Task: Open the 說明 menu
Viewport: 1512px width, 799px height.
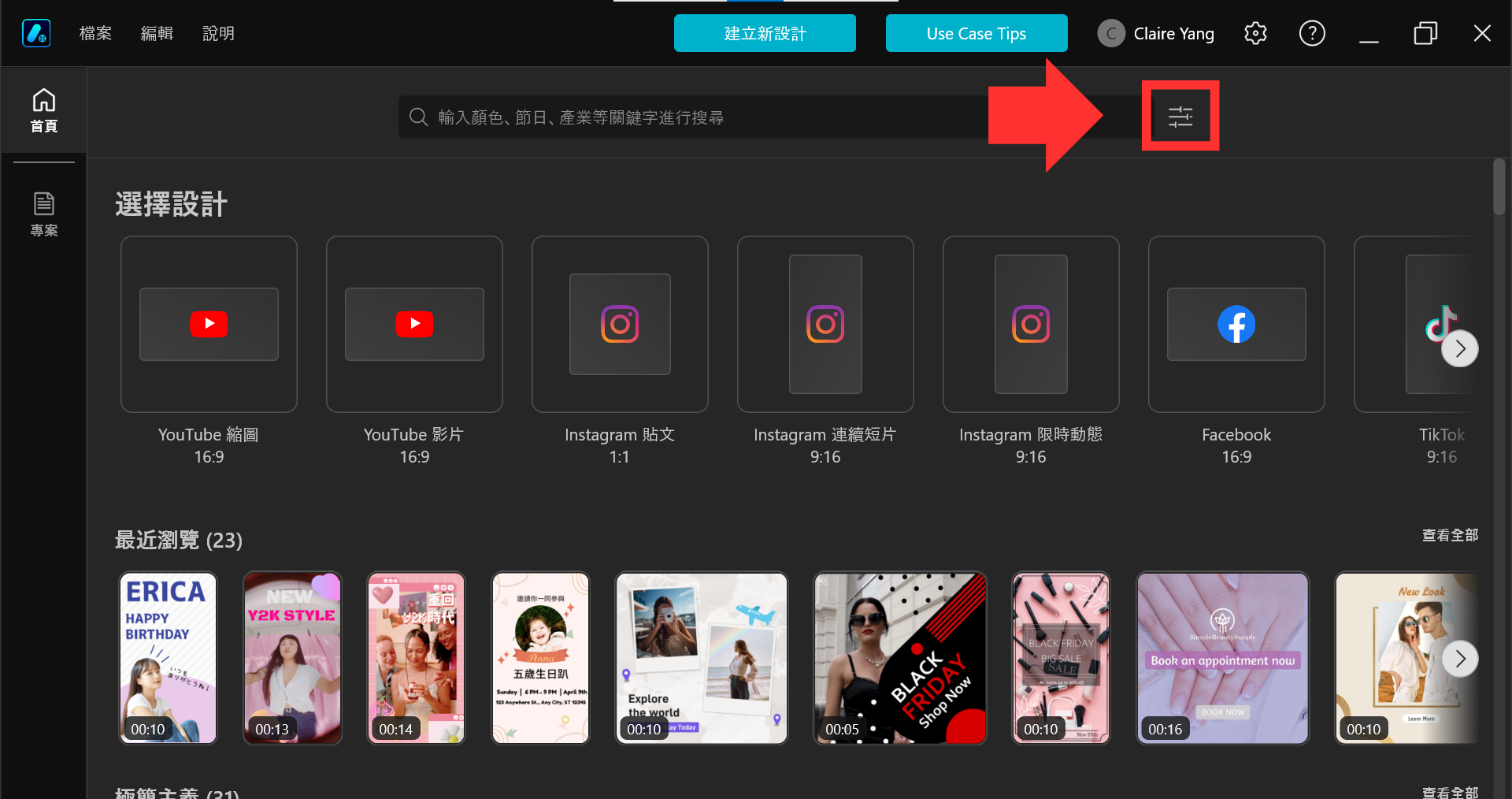Action: pyautogui.click(x=218, y=33)
